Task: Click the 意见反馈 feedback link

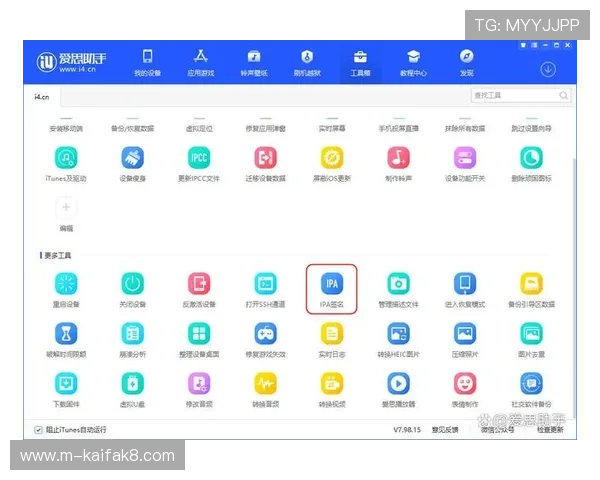Action: click(x=445, y=430)
